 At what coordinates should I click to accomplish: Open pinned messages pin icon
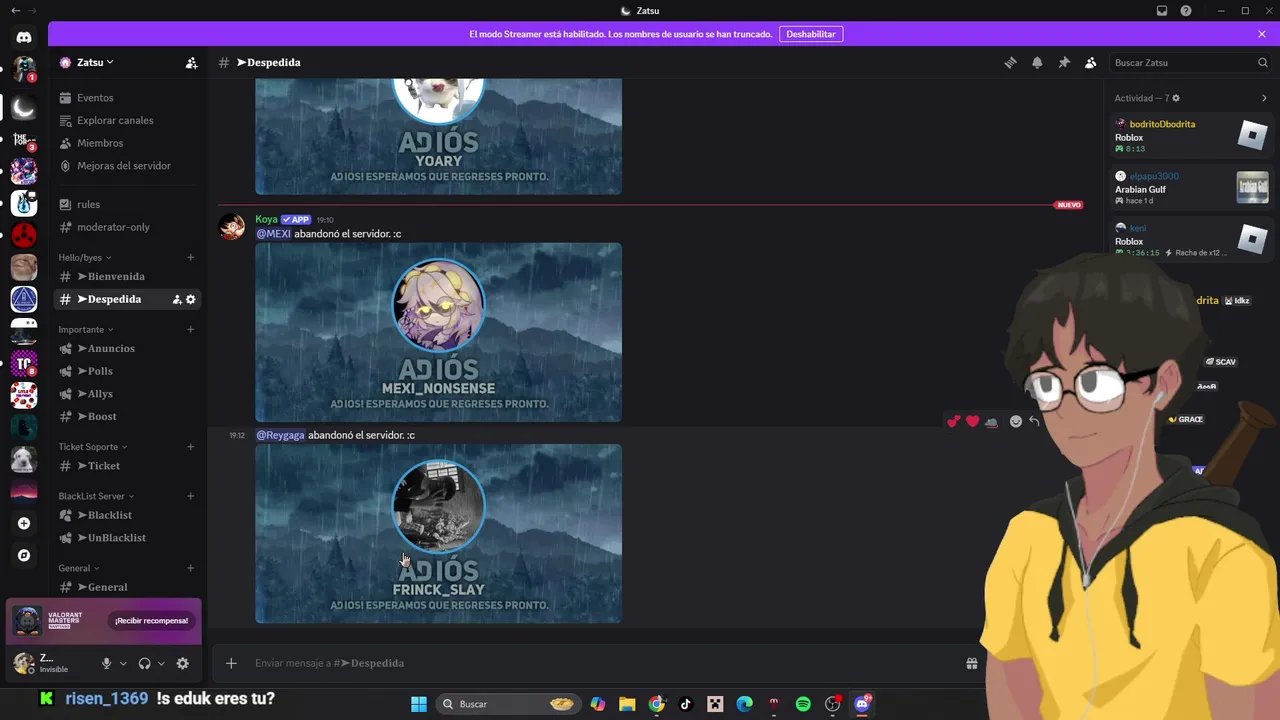coord(1064,62)
